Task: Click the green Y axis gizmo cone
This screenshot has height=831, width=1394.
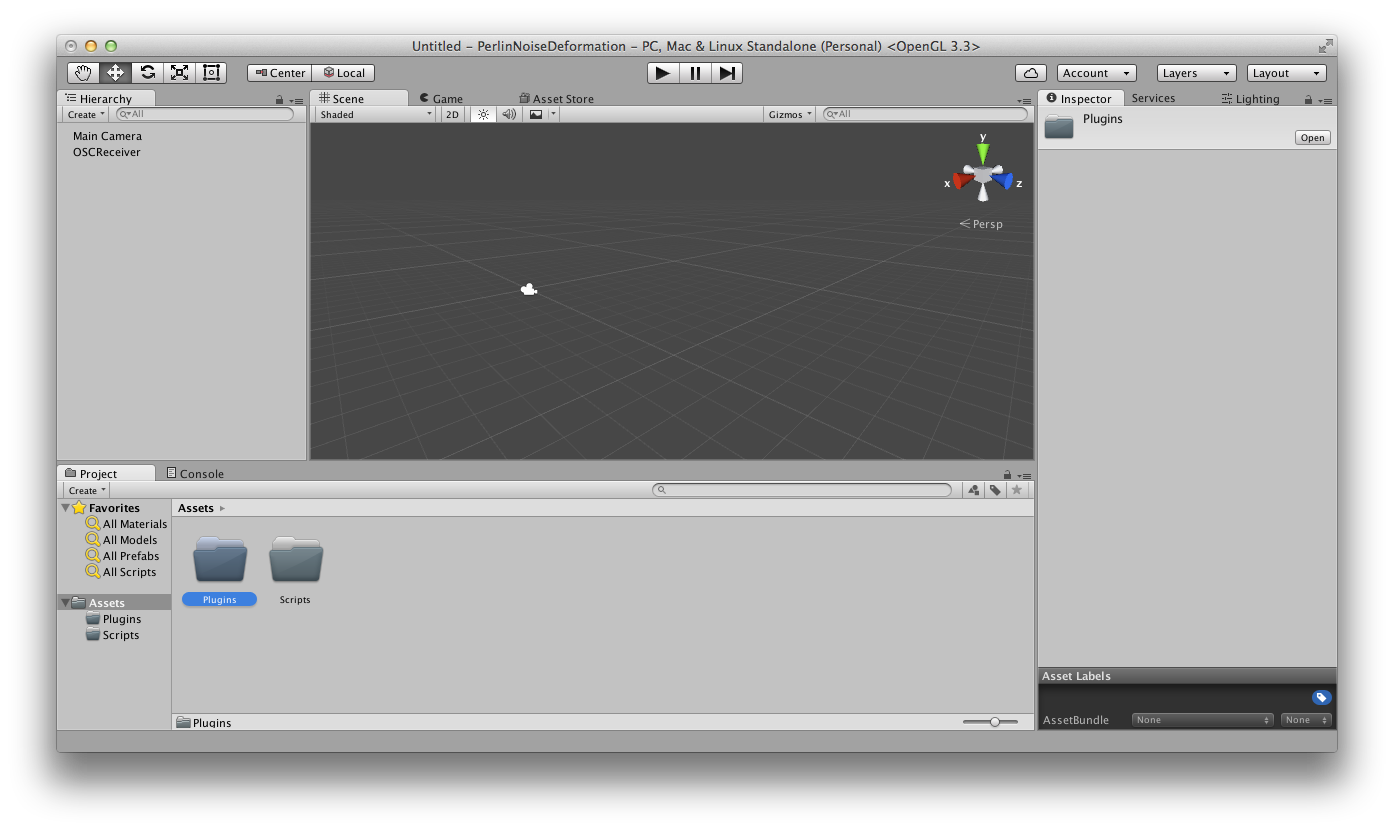Action: click(983, 152)
